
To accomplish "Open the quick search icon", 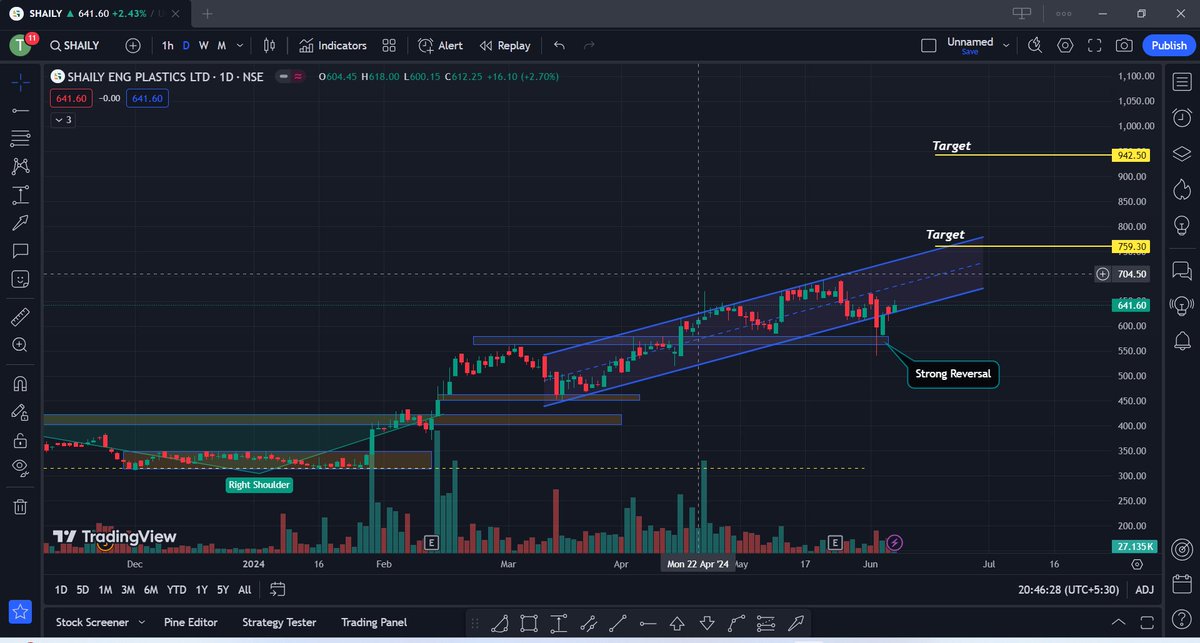I will [x=1035, y=45].
